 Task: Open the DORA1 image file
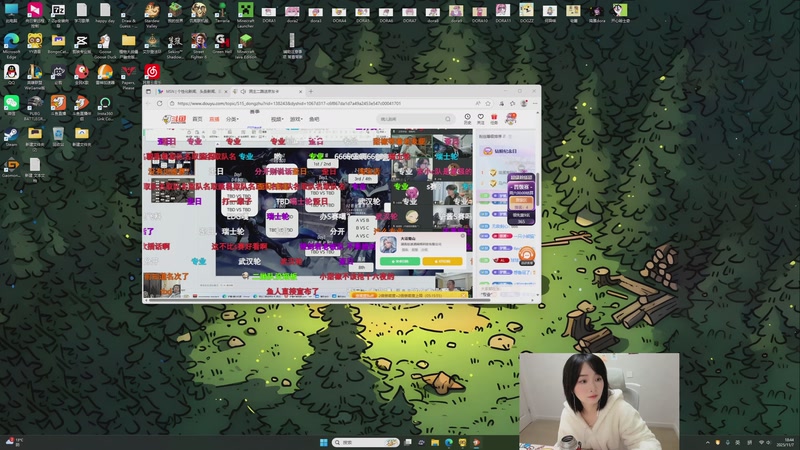coord(269,14)
